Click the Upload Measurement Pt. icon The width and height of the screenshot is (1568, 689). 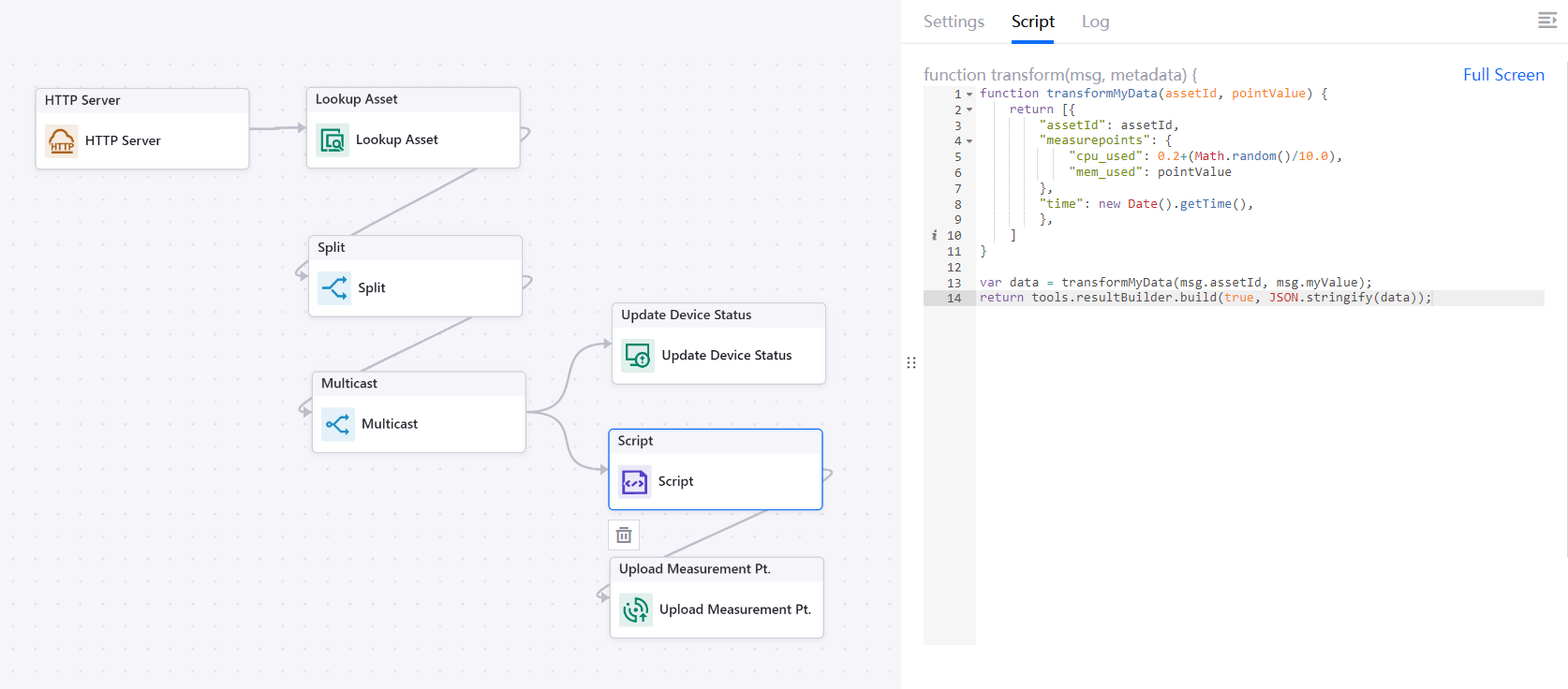tap(636, 609)
